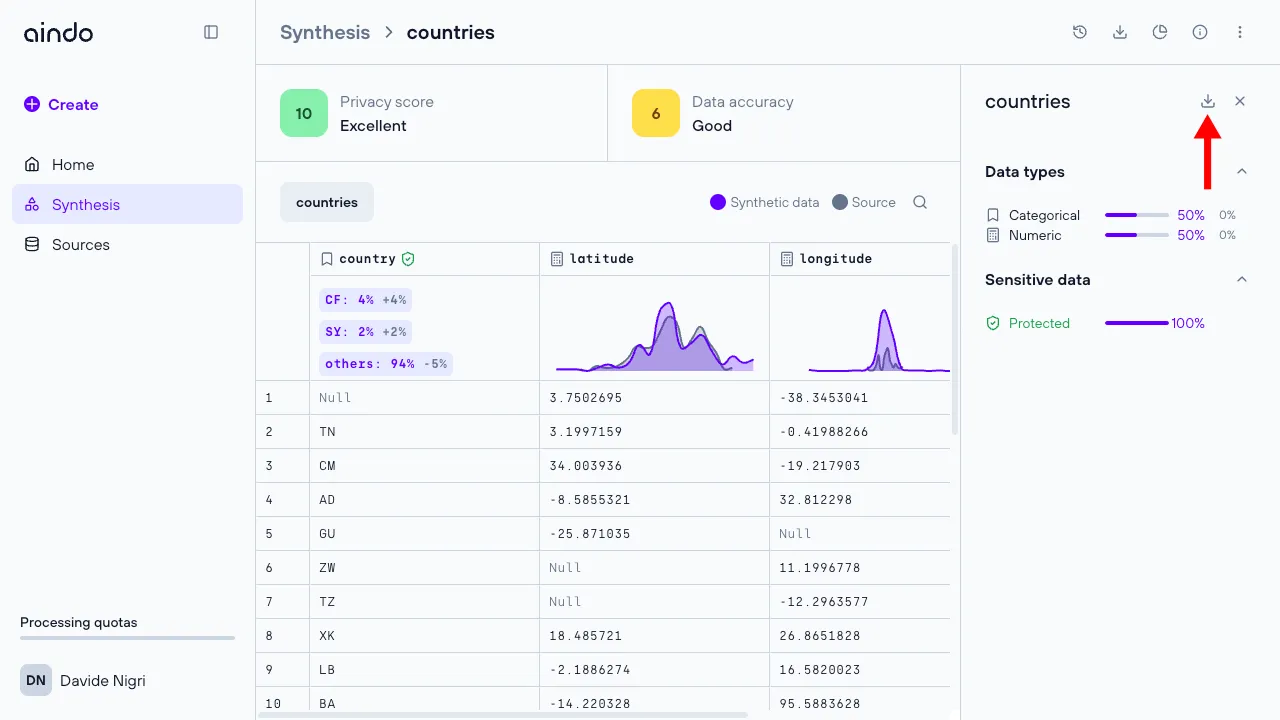Click the horizontal table scrollbar
This screenshot has height=720, width=1280.
coord(503,715)
